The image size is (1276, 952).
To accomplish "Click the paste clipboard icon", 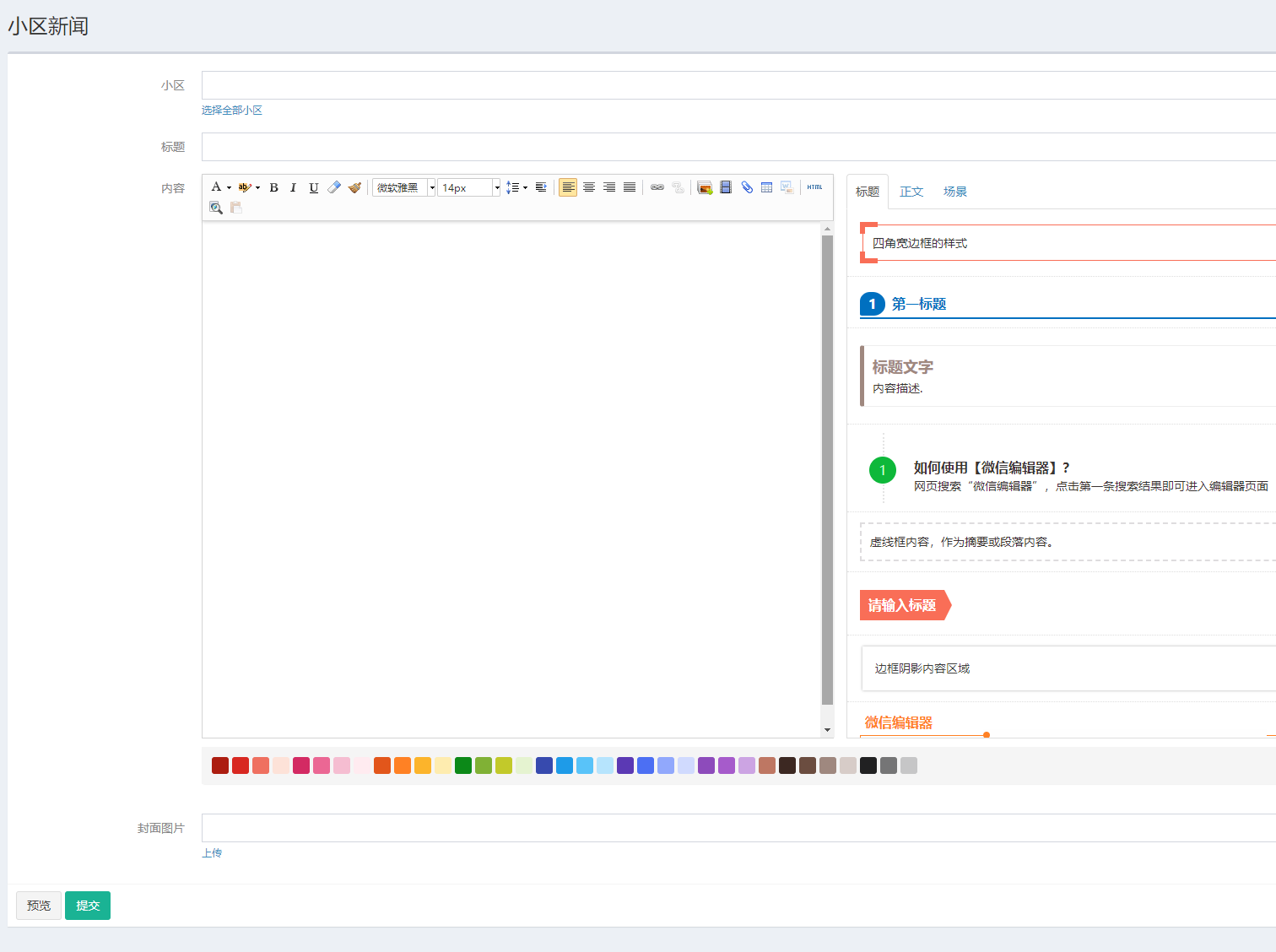I will tap(236, 208).
